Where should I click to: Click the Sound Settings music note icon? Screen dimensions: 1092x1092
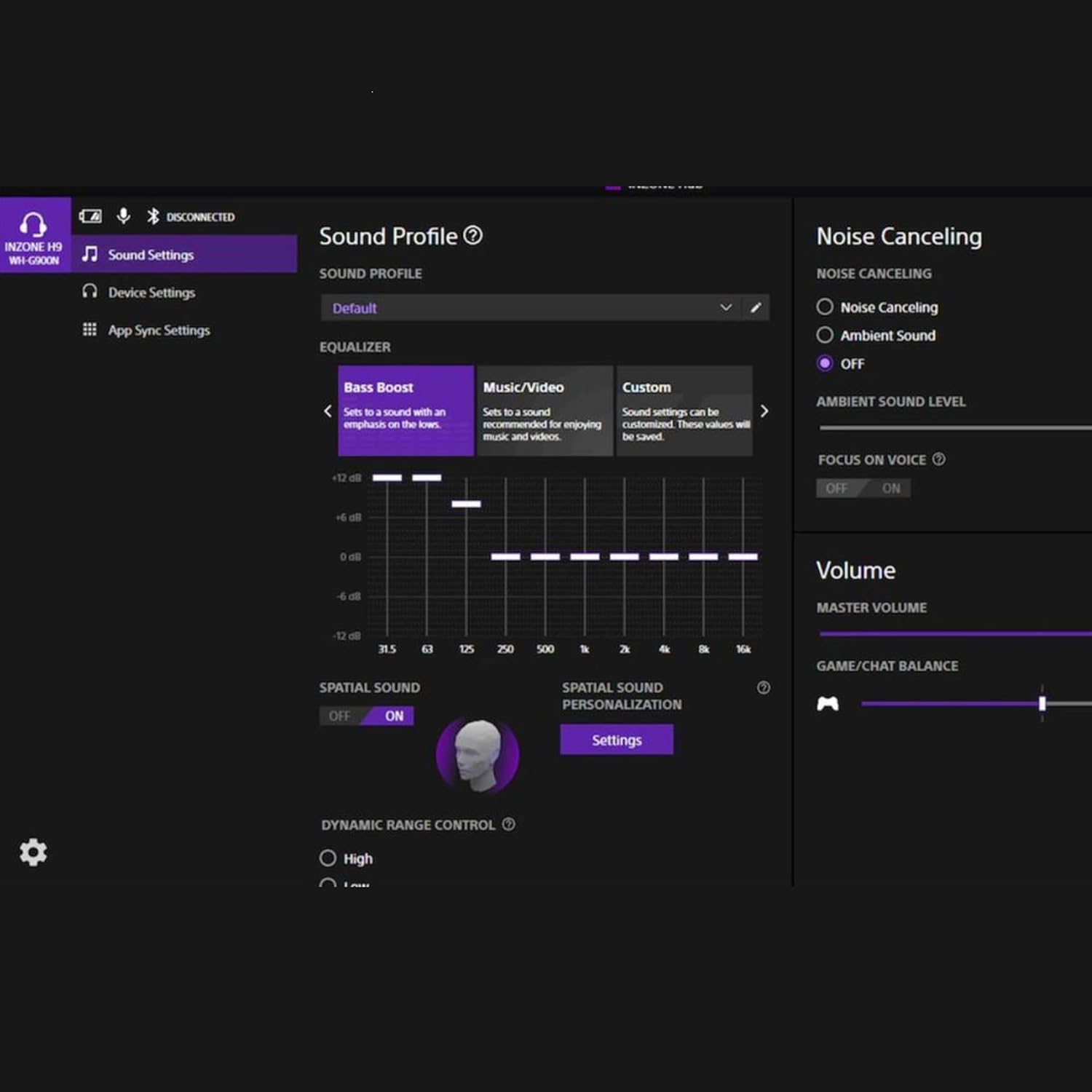coord(90,254)
